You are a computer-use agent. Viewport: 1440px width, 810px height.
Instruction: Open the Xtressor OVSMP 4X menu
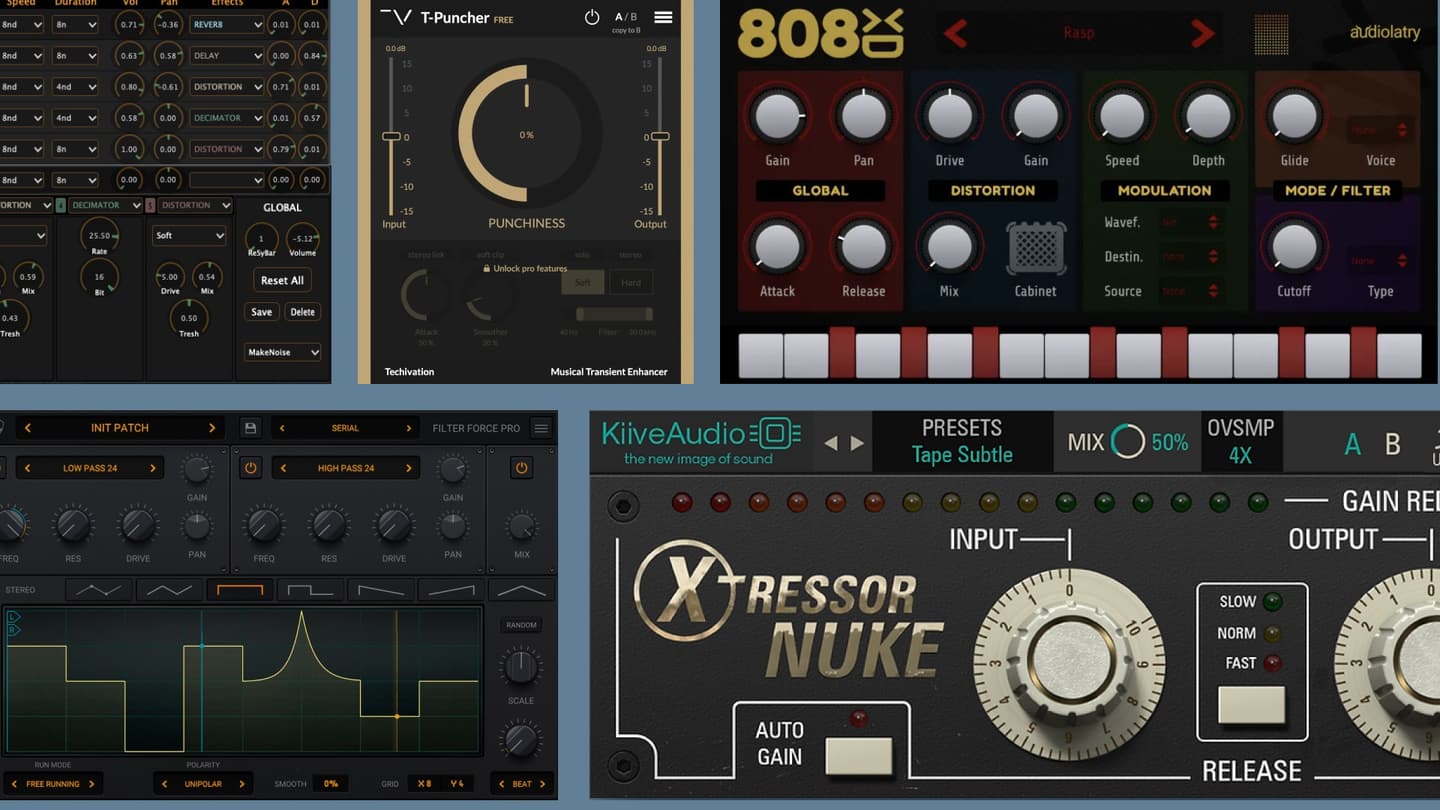1240,442
